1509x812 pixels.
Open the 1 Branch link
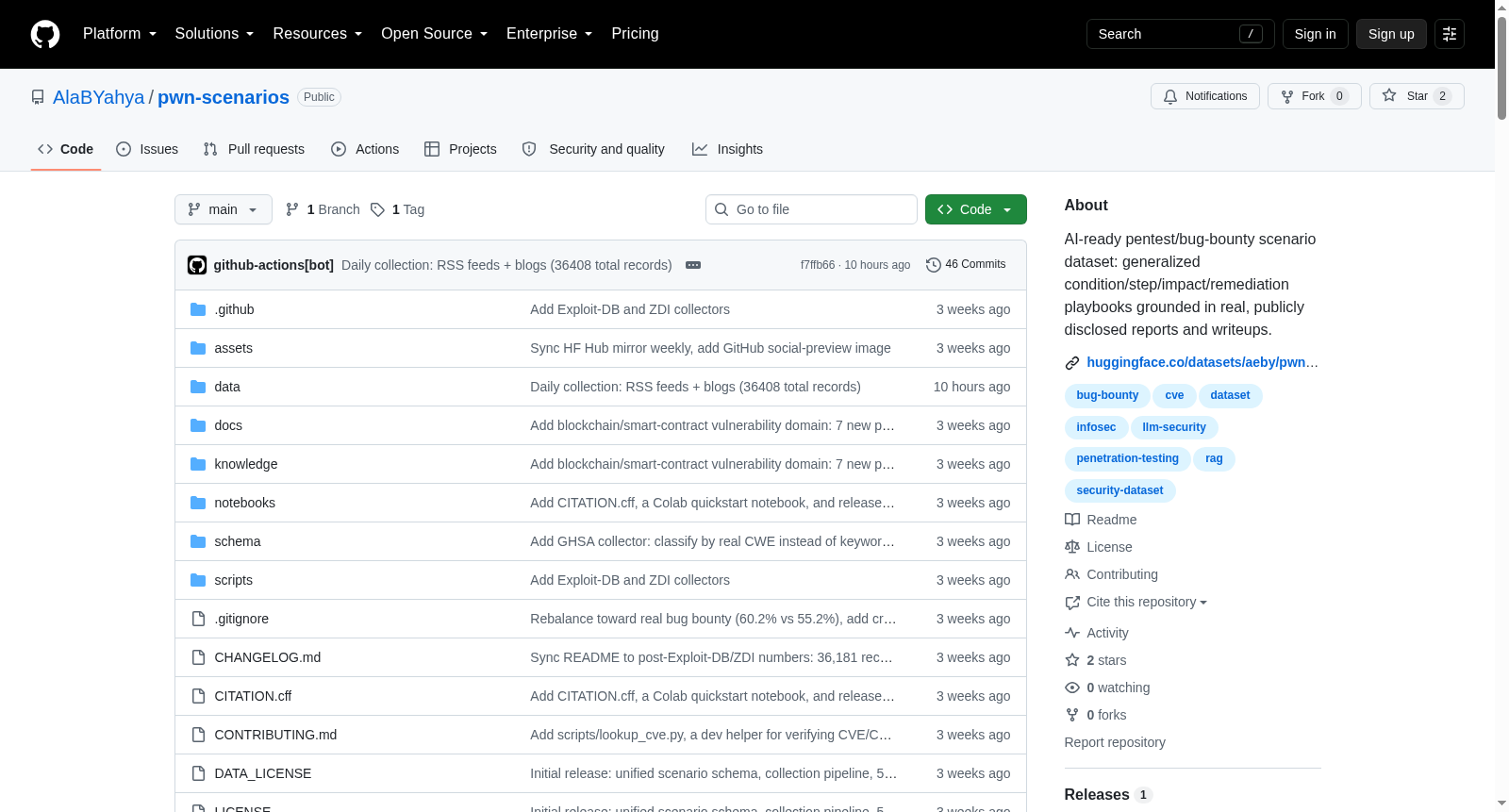[323, 209]
